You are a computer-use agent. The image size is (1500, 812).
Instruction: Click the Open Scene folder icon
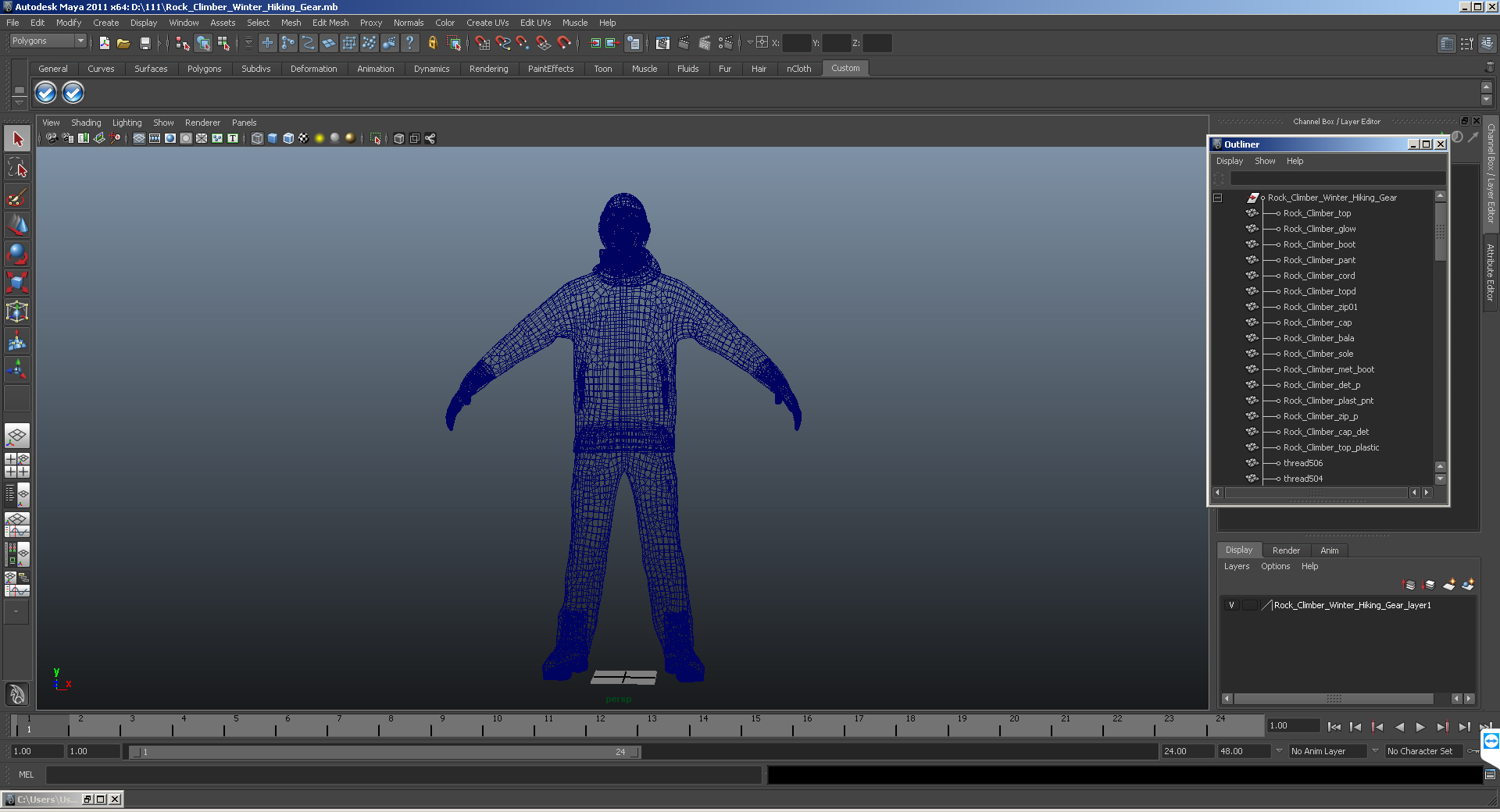click(x=123, y=43)
